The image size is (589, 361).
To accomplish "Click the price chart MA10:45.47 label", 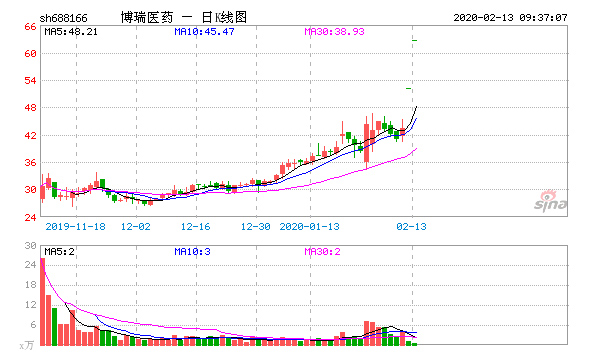I will [x=204, y=32].
